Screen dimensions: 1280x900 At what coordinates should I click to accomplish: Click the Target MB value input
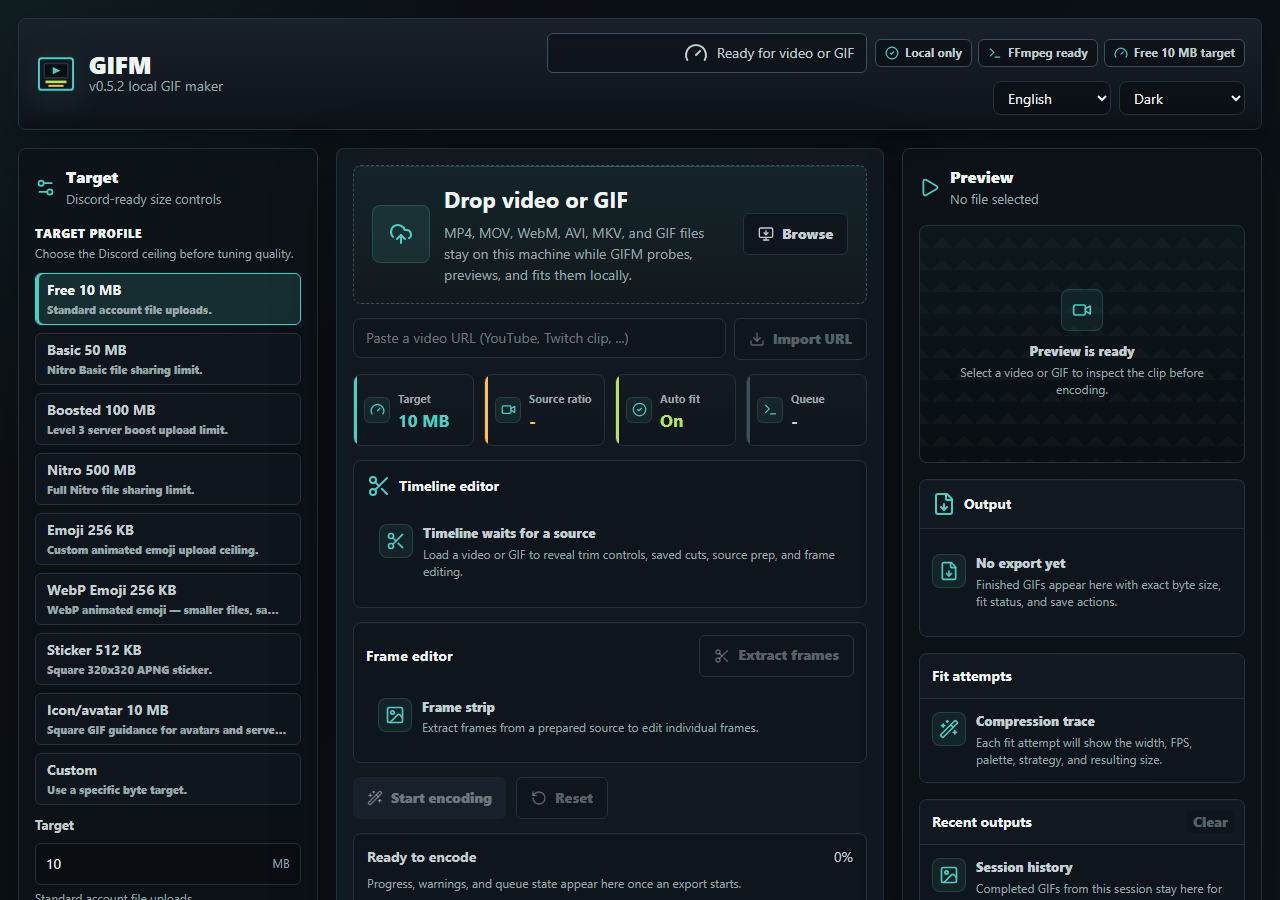click(168, 864)
